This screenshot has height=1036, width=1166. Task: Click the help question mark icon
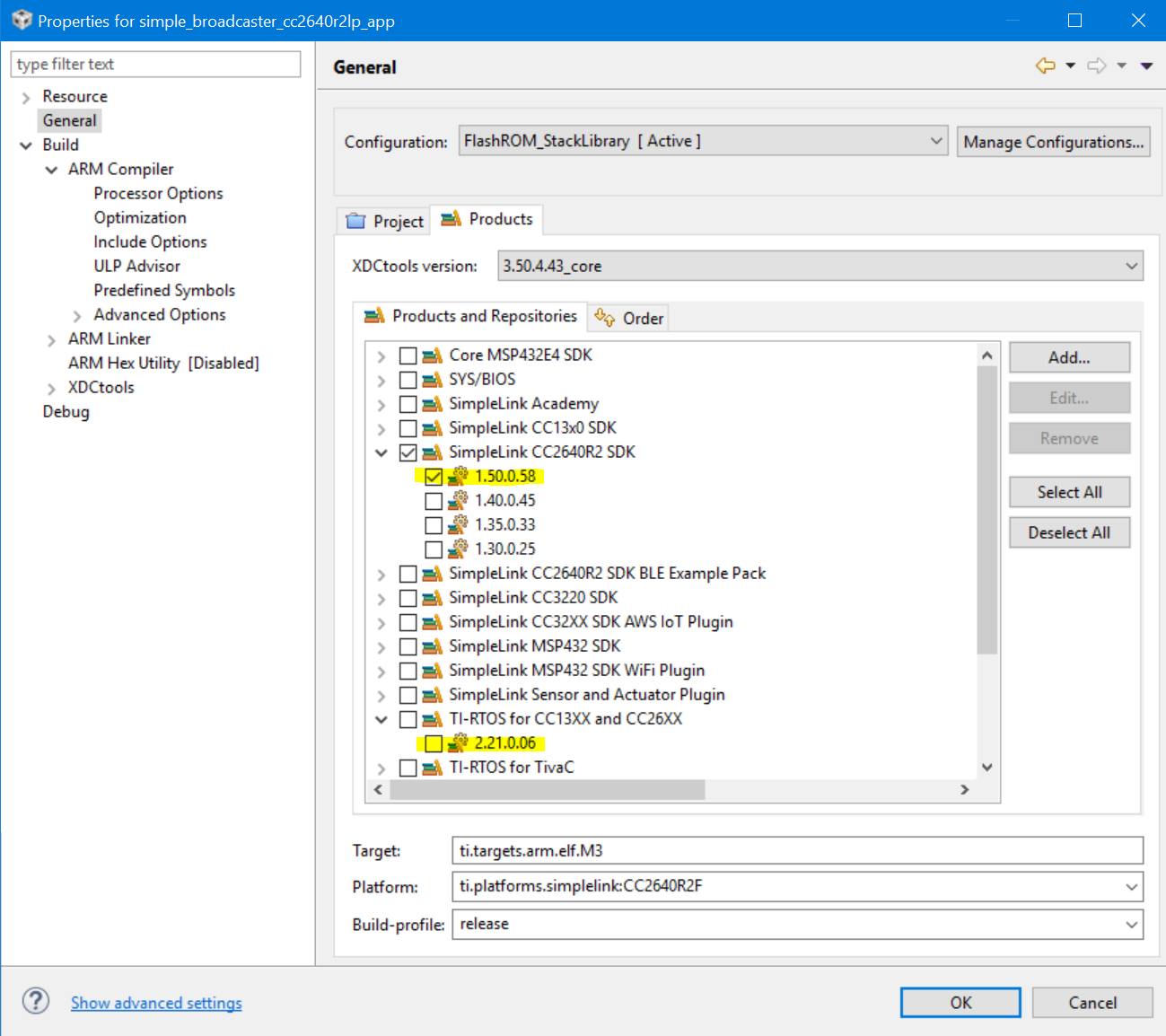pos(36,1001)
